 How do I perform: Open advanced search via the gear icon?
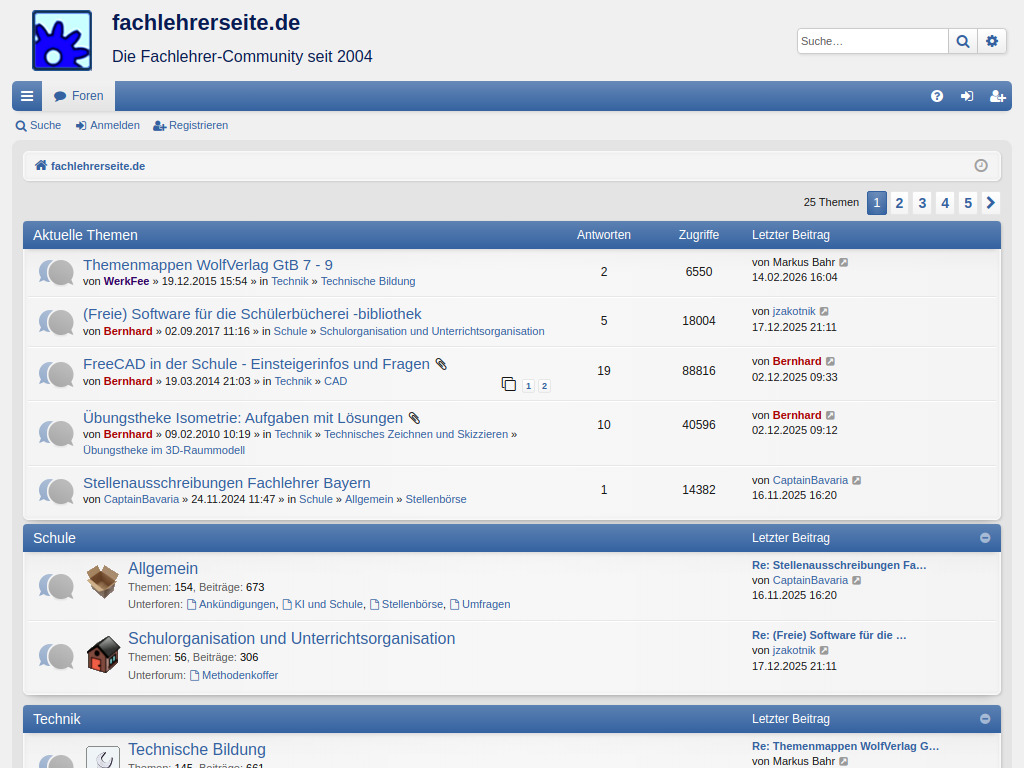pos(992,41)
